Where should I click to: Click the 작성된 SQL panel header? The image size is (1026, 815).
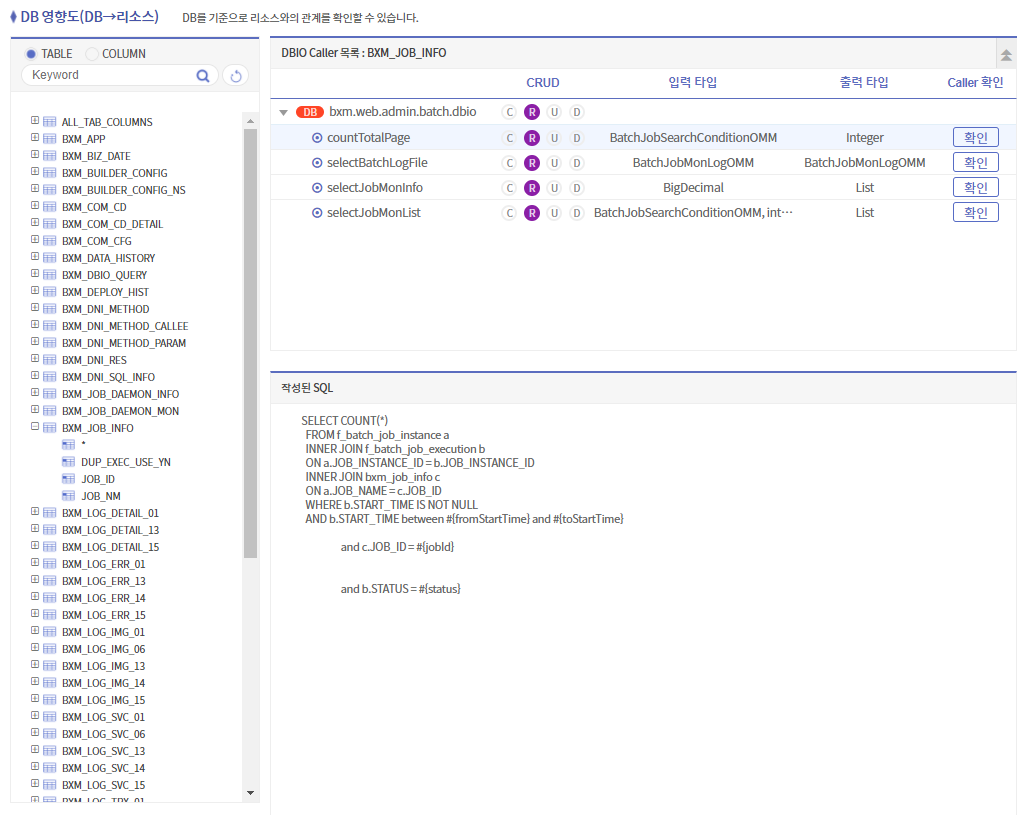click(x=643, y=388)
